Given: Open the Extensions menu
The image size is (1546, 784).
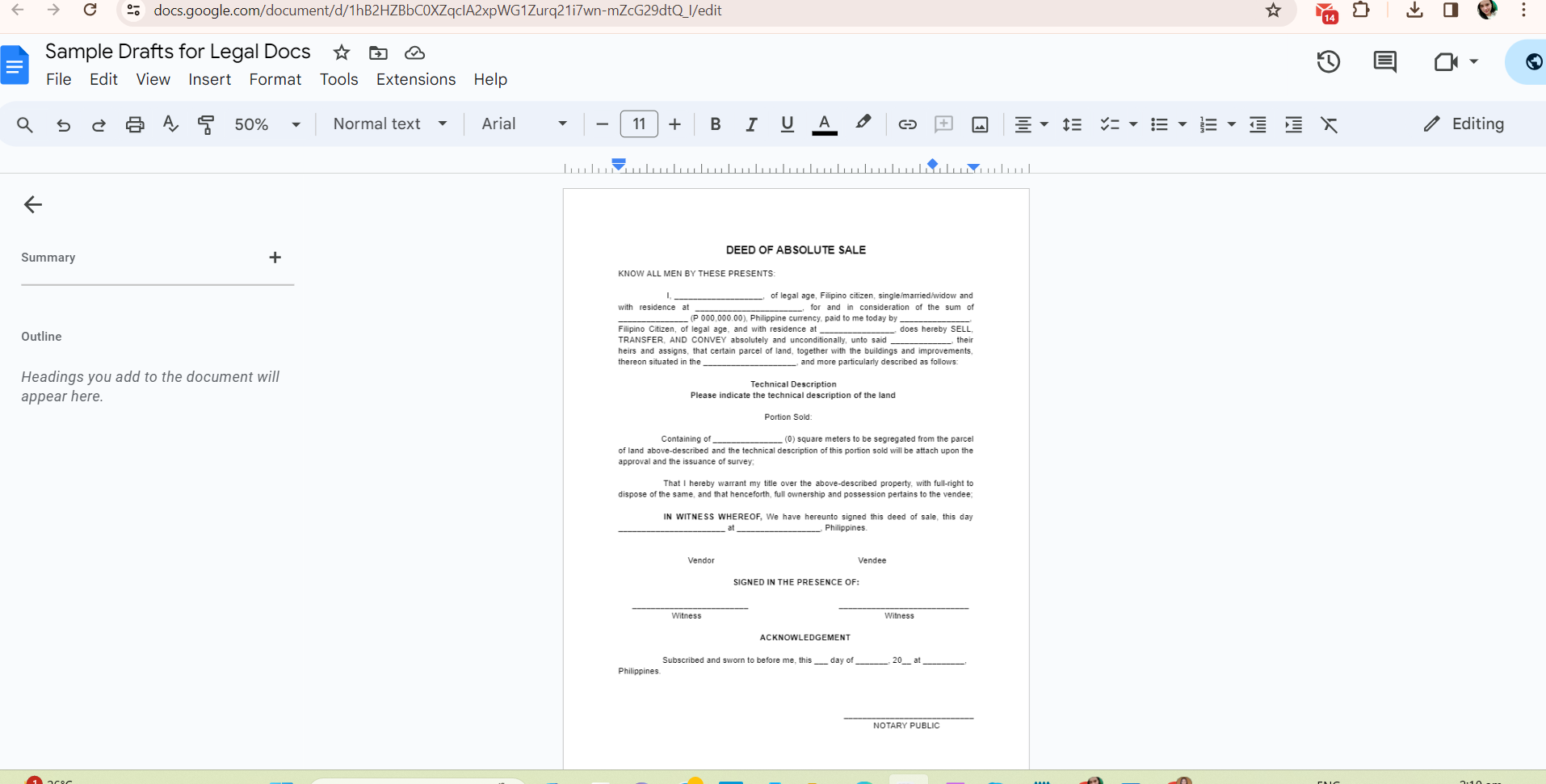Looking at the screenshot, I should 416,79.
